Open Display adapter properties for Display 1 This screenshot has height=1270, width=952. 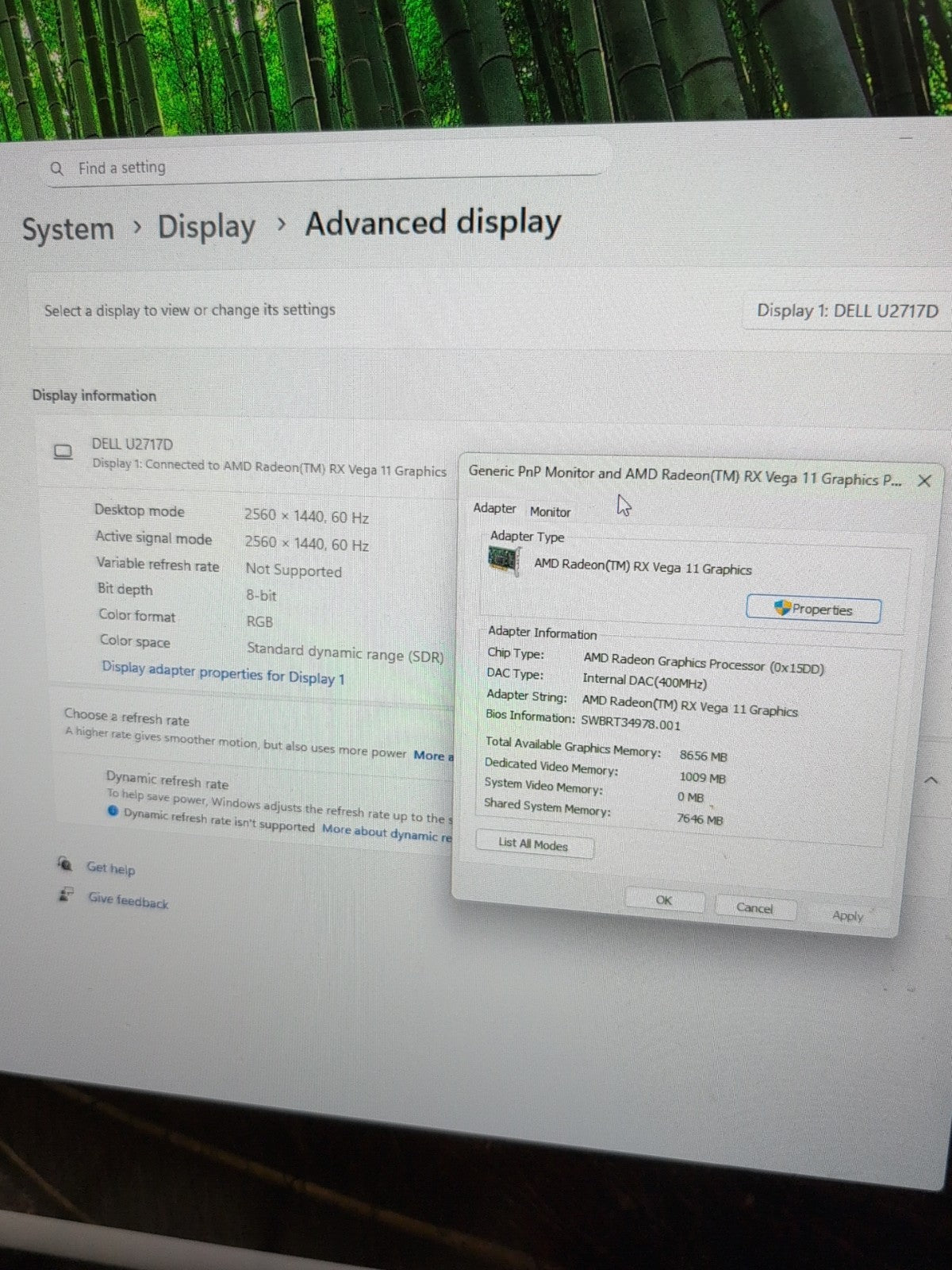(x=223, y=673)
